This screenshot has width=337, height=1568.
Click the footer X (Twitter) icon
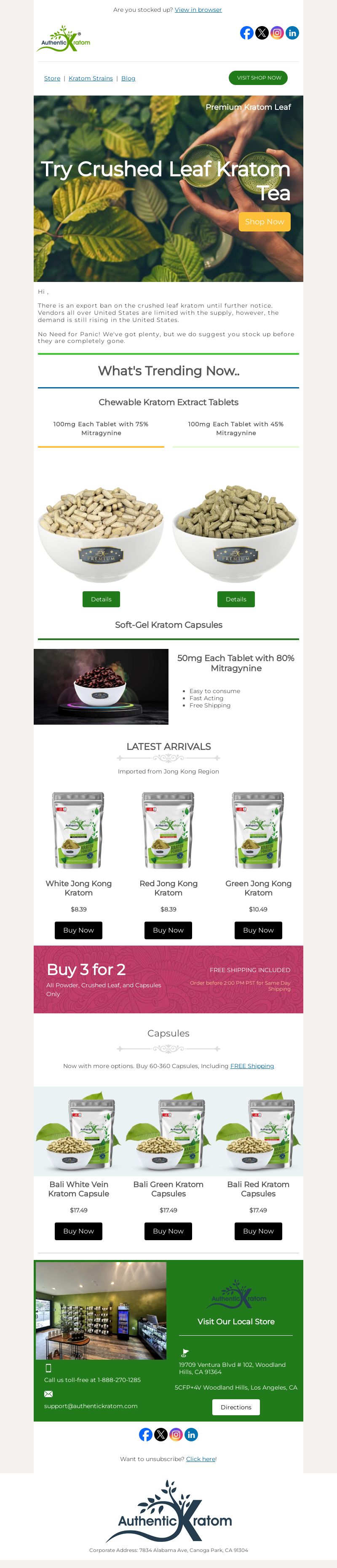pos(161,1435)
